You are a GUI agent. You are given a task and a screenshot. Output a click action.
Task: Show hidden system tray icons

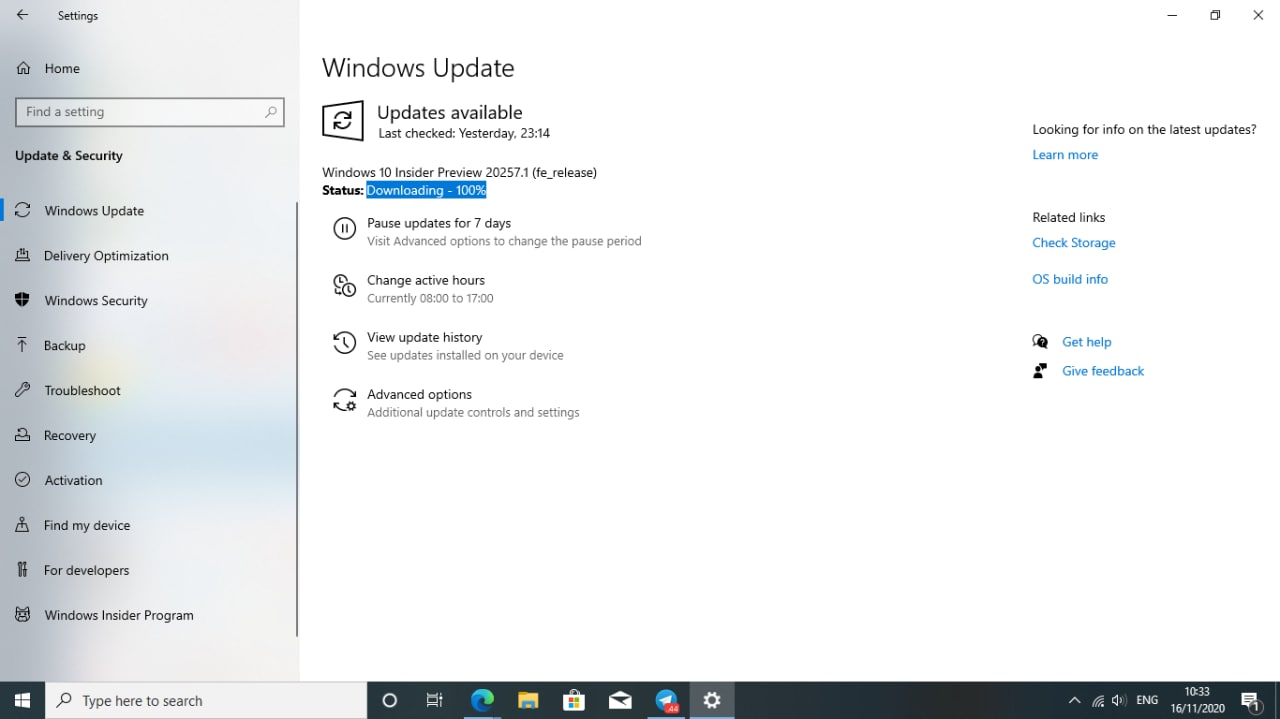(1075, 700)
